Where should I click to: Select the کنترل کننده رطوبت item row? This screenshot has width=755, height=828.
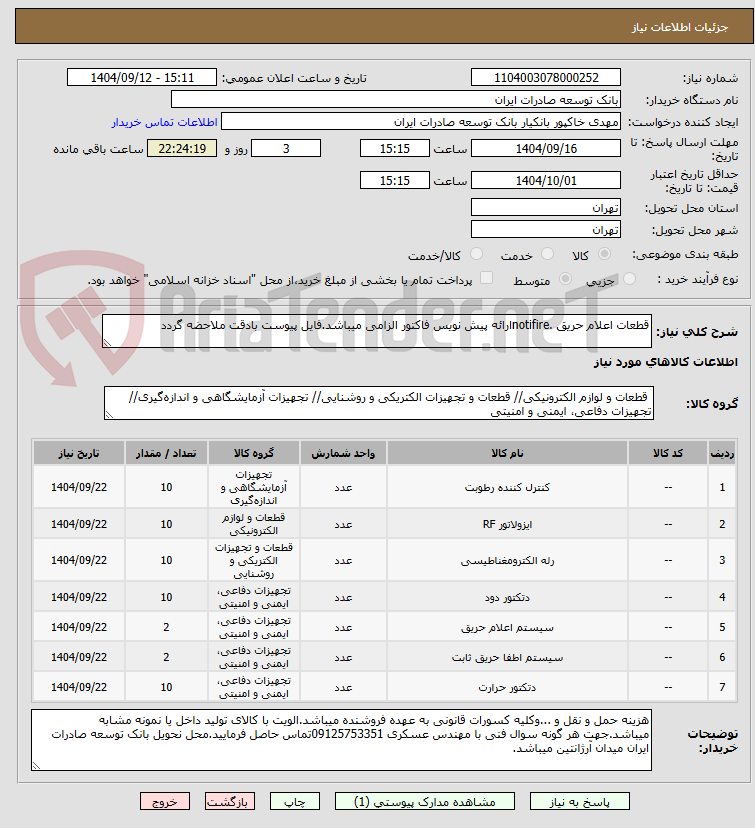[384, 487]
